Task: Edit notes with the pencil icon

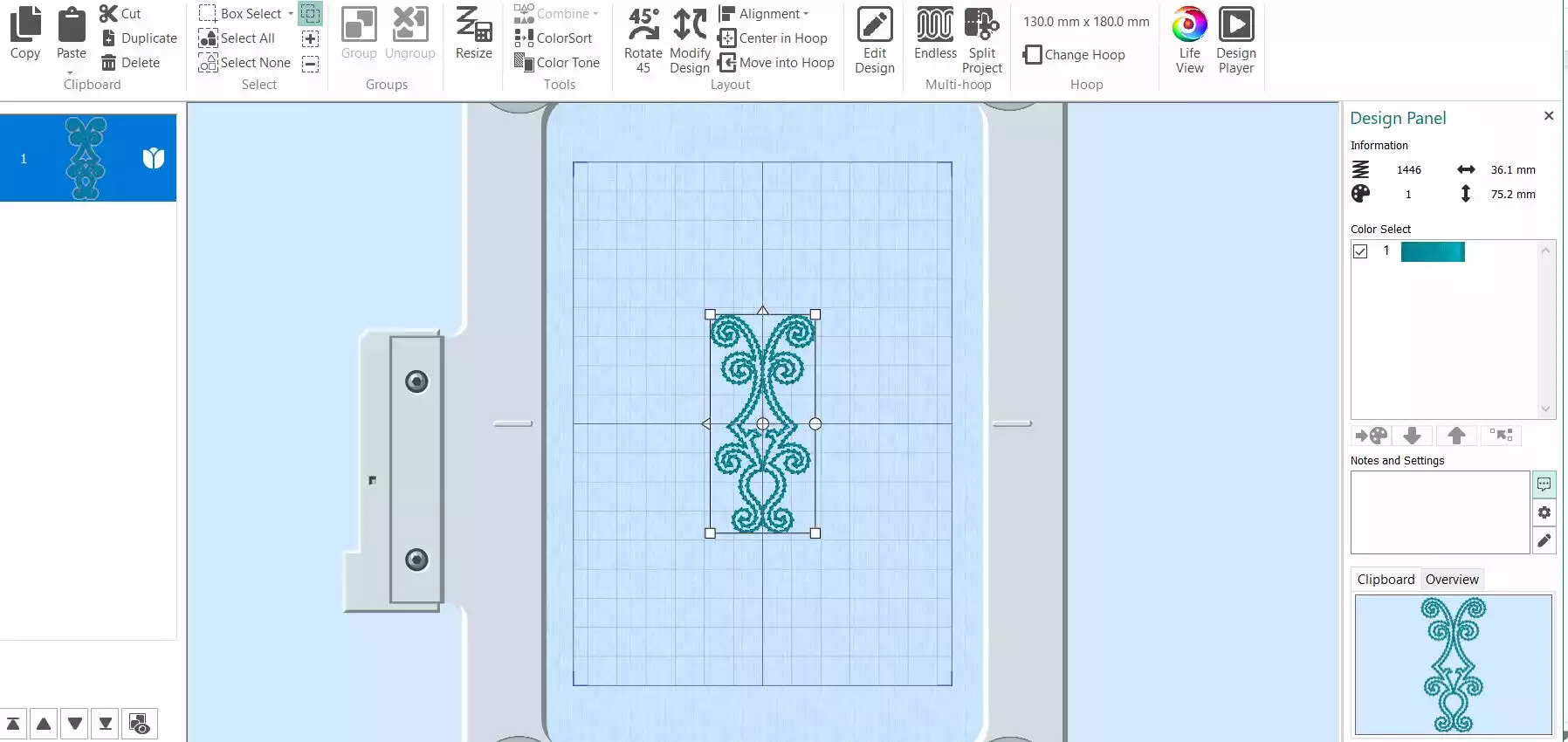Action: pyautogui.click(x=1544, y=541)
